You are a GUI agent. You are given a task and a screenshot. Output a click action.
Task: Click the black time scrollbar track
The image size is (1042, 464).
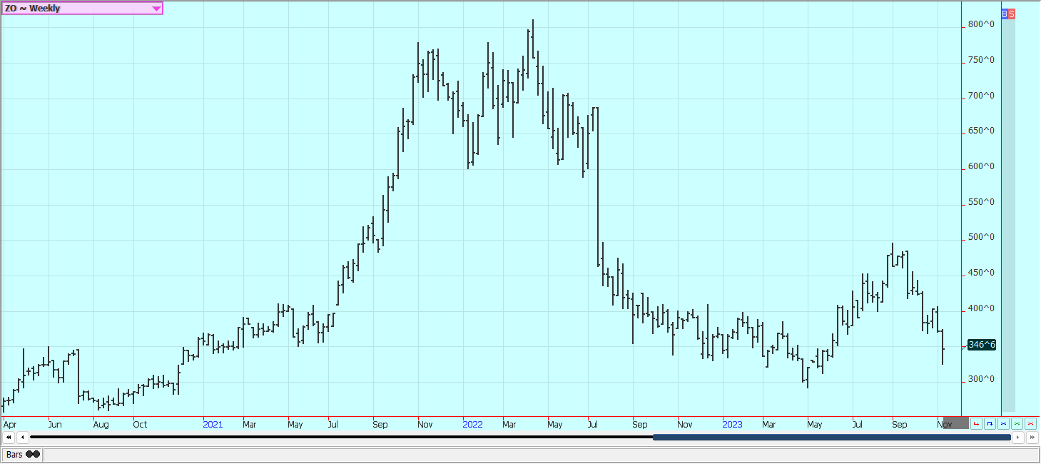pos(342,437)
